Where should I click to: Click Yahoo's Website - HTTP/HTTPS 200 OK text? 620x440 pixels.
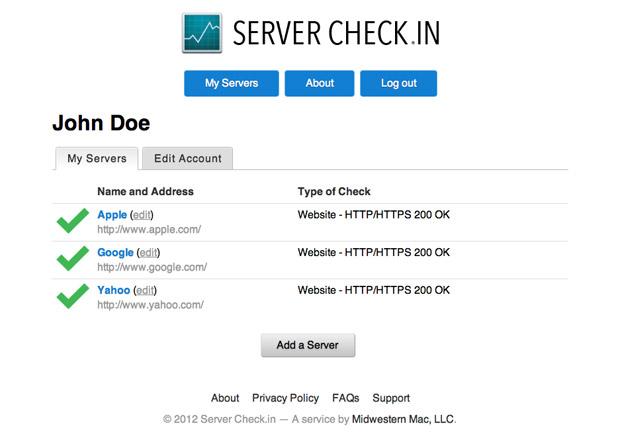tap(374, 290)
